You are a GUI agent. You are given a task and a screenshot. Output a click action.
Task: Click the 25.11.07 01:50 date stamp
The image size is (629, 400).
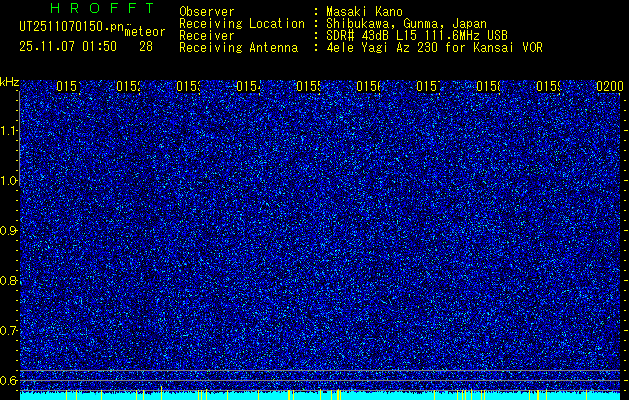(68, 47)
